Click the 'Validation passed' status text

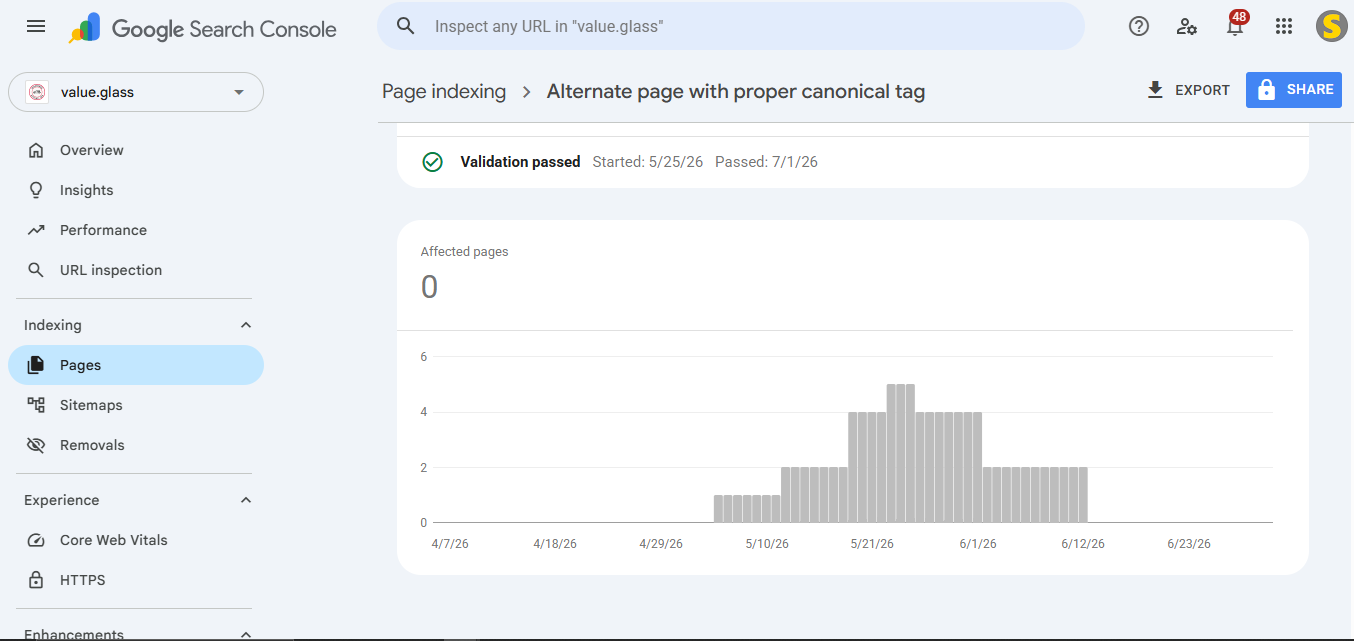pos(520,162)
